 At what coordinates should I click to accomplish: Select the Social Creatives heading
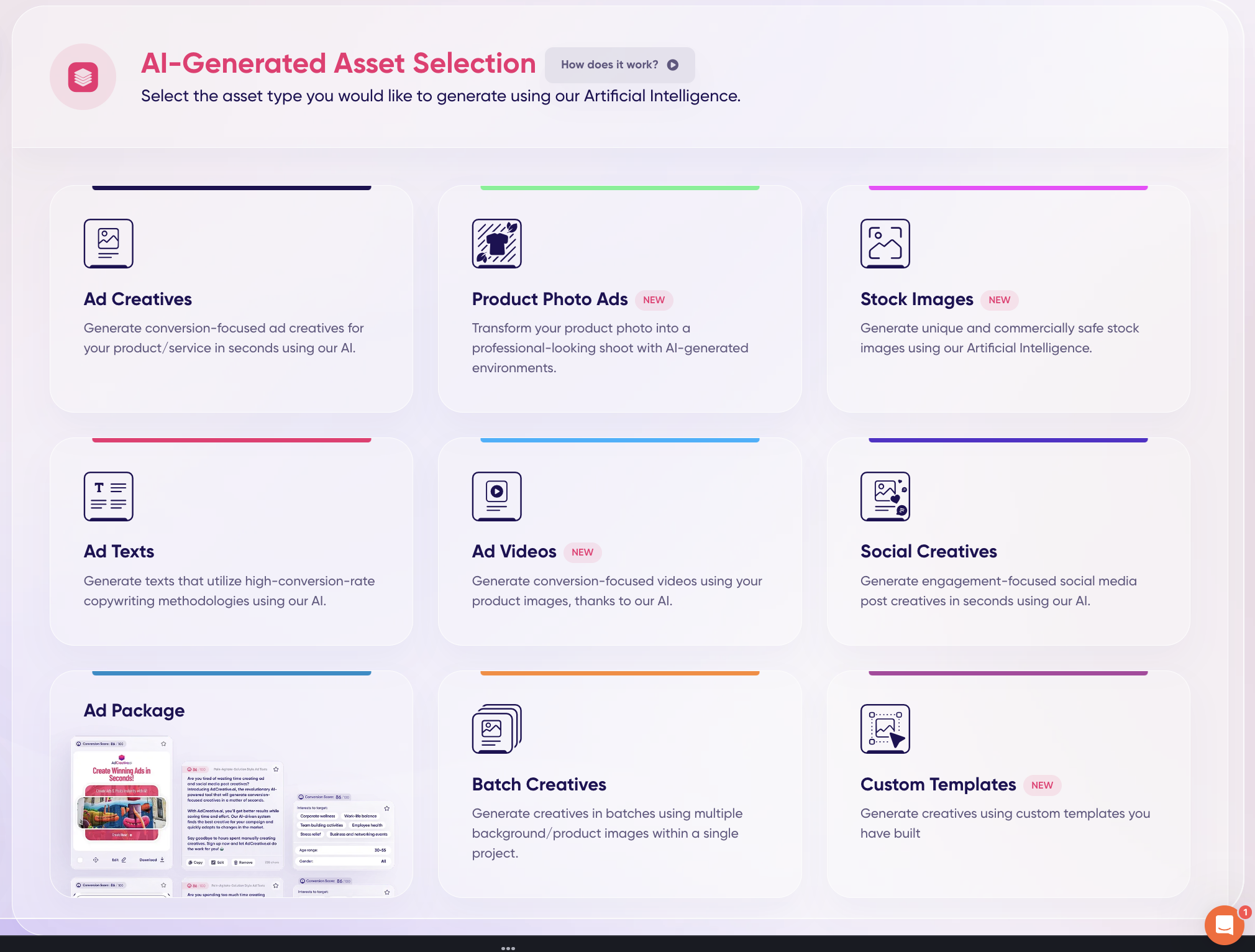(928, 552)
